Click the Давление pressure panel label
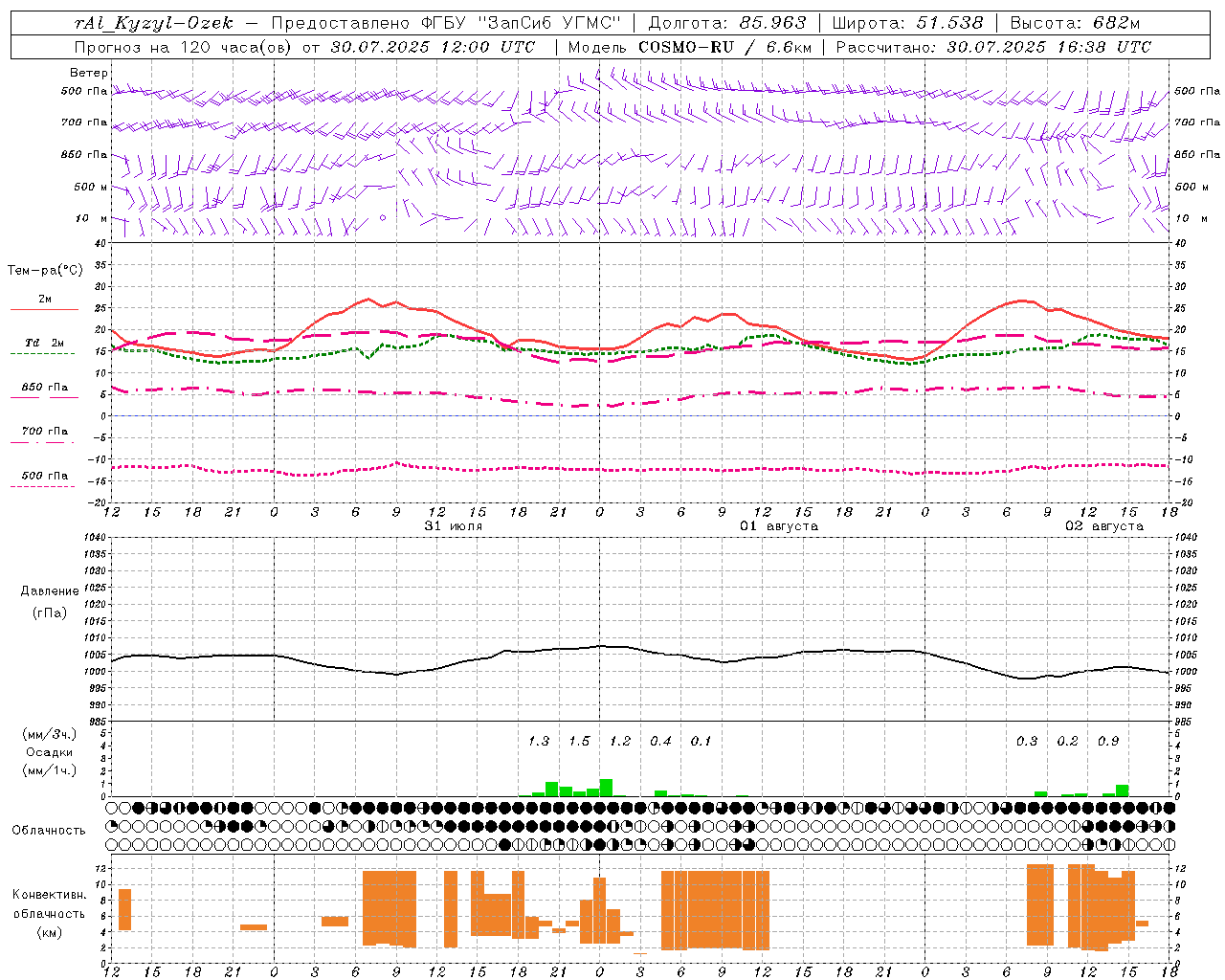The height and width of the screenshot is (980, 1225). (50, 591)
